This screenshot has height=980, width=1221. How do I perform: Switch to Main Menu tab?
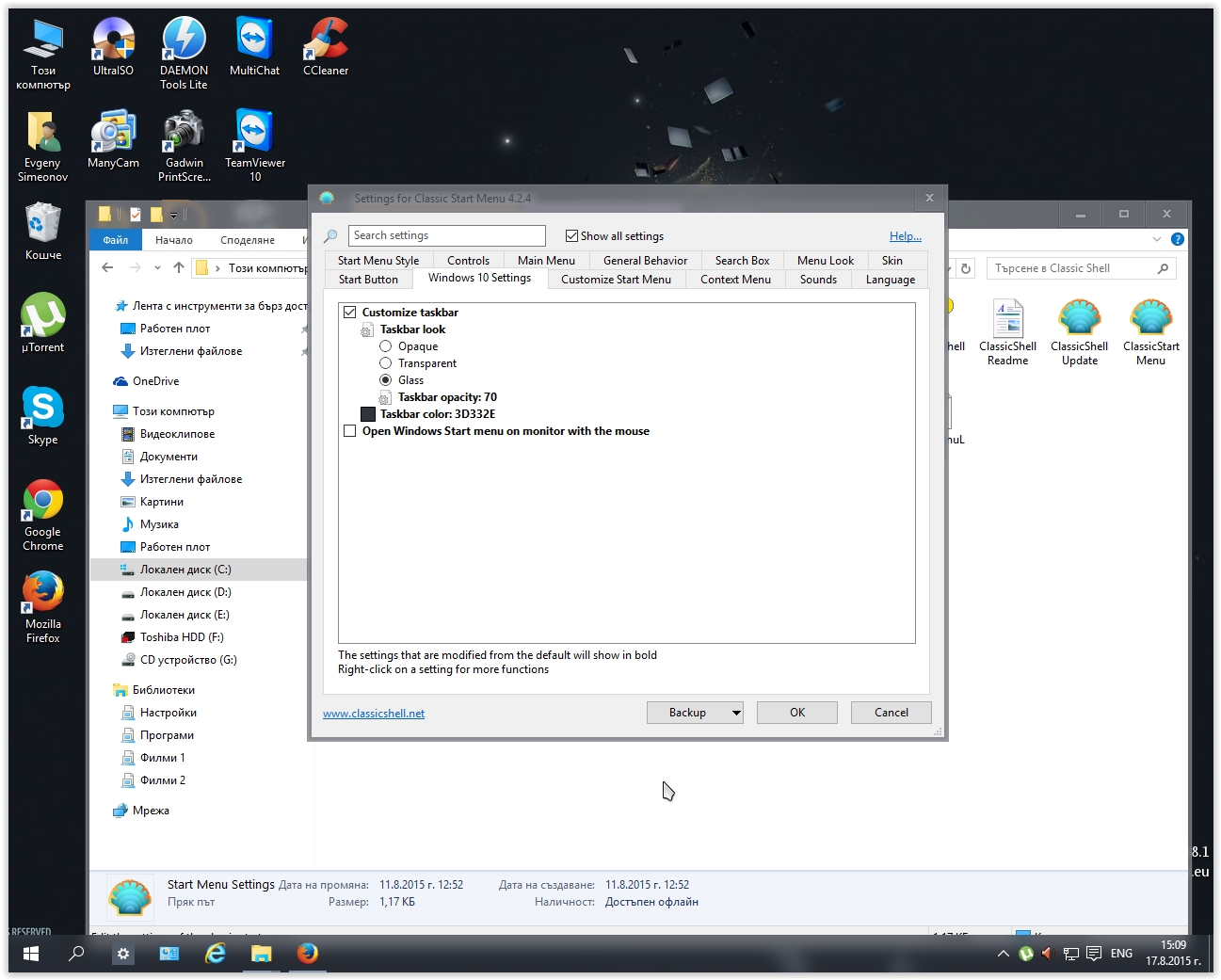point(546,261)
